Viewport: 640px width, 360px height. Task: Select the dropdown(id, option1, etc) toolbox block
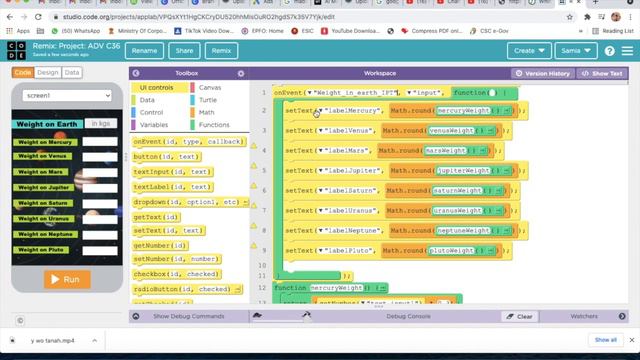tap(191, 202)
